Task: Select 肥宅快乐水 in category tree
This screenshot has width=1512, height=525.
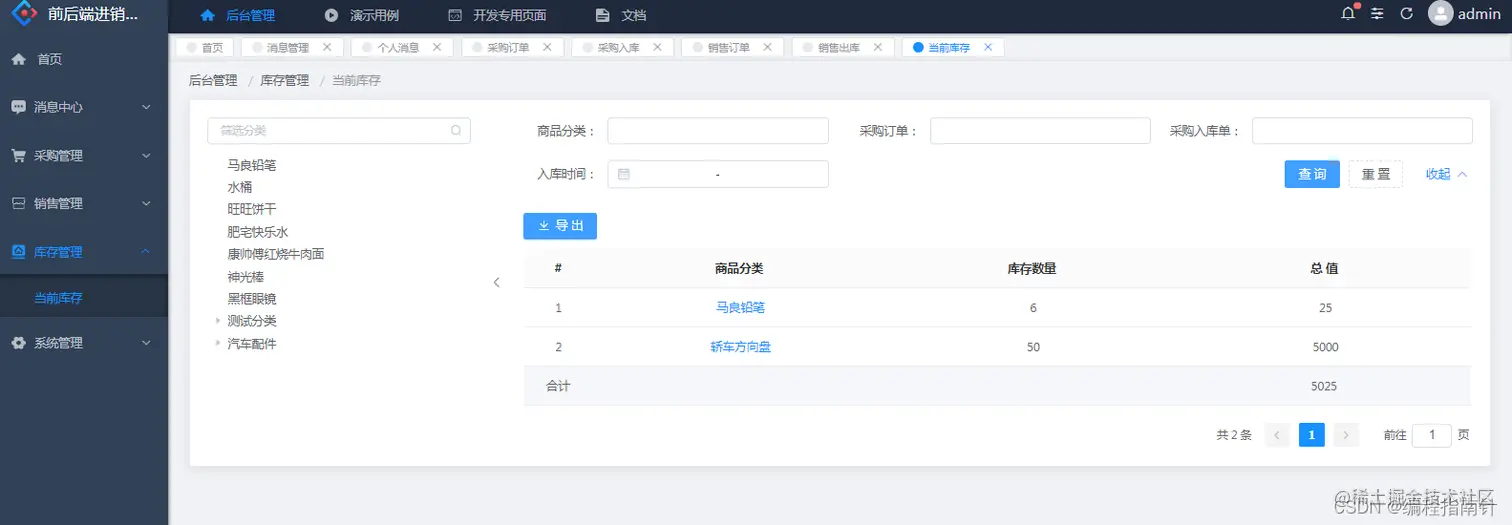Action: (258, 232)
